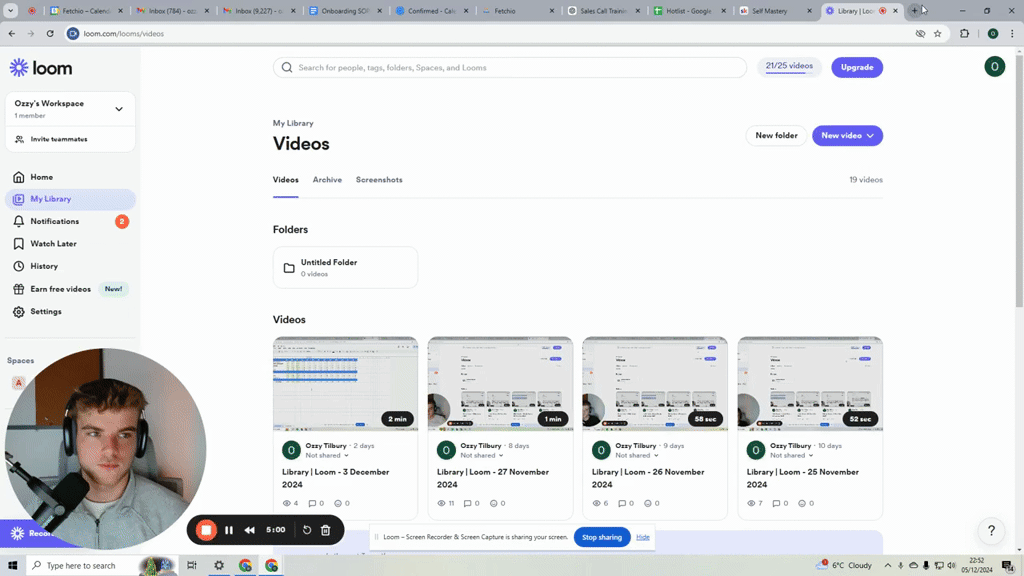Open sharing dropdown for 26 November video
Screen dimensions: 1024x576
point(637,456)
